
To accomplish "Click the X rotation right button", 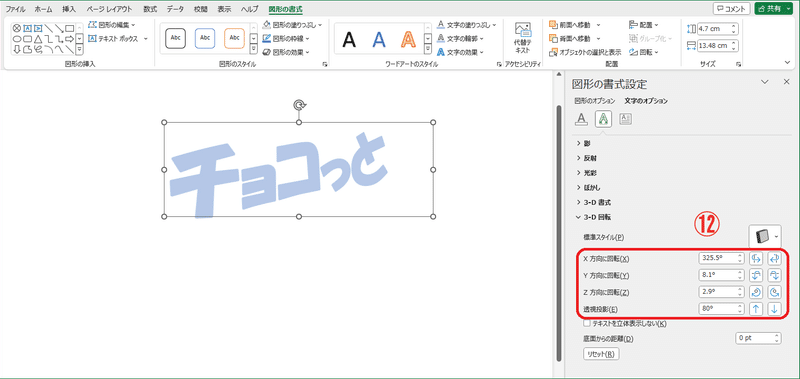I will (774, 259).
